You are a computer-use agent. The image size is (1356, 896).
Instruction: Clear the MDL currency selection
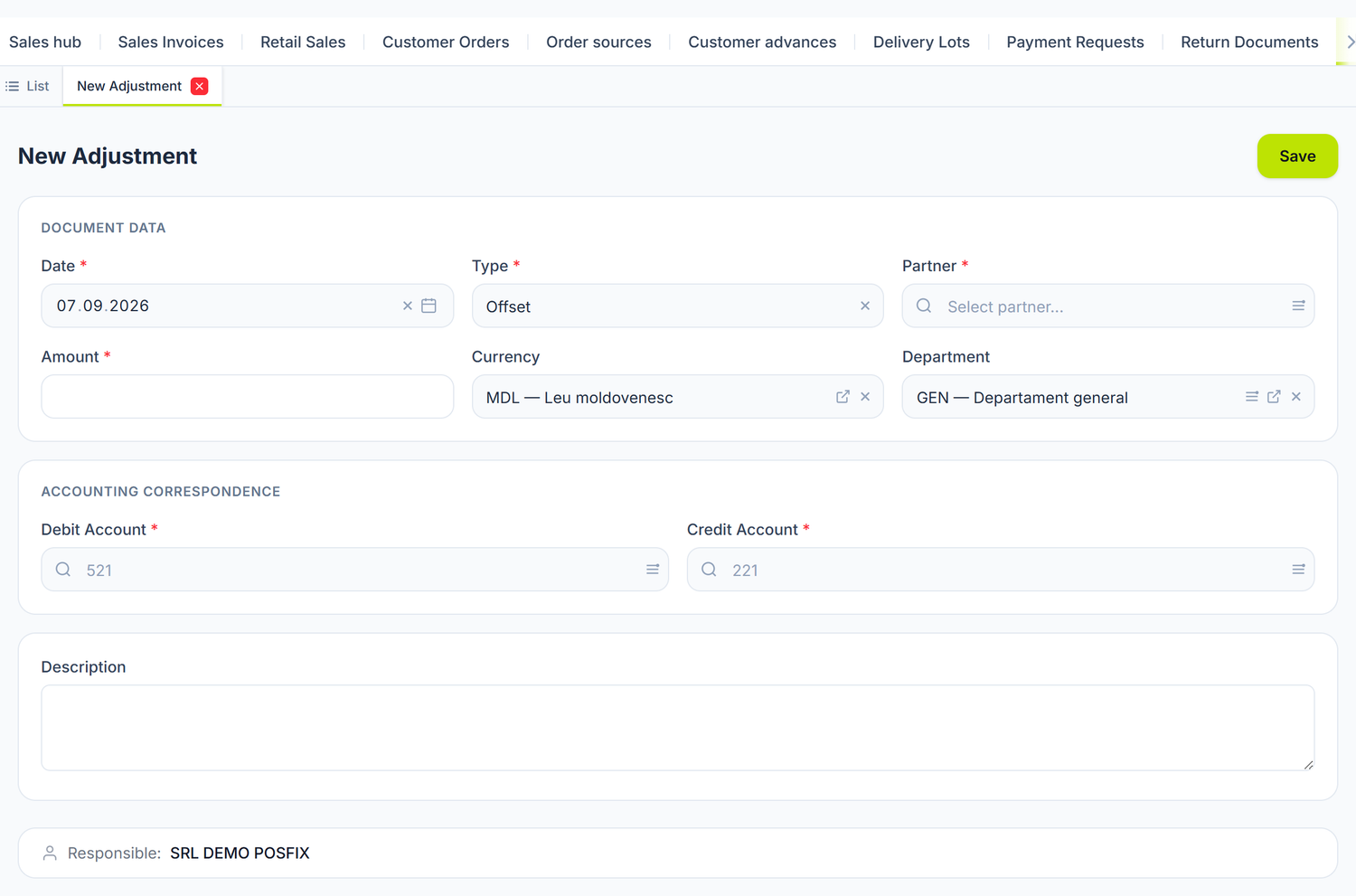point(865,396)
